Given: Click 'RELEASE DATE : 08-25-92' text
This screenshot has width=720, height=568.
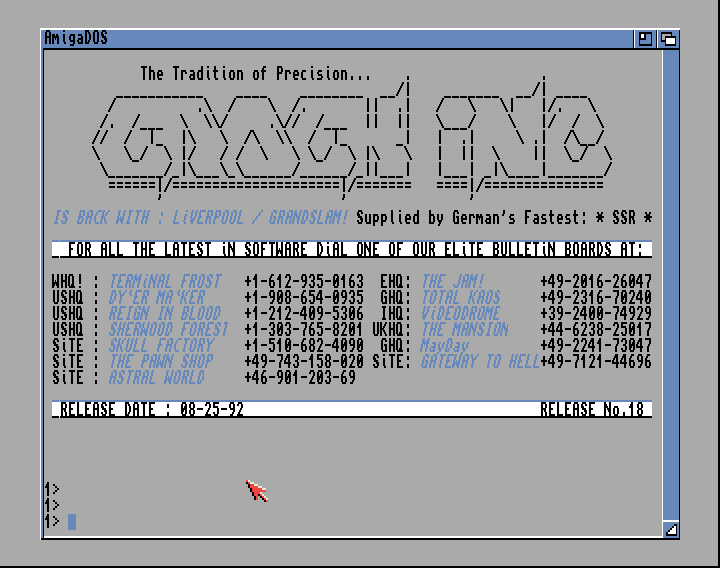Looking at the screenshot, I should coord(152,409).
